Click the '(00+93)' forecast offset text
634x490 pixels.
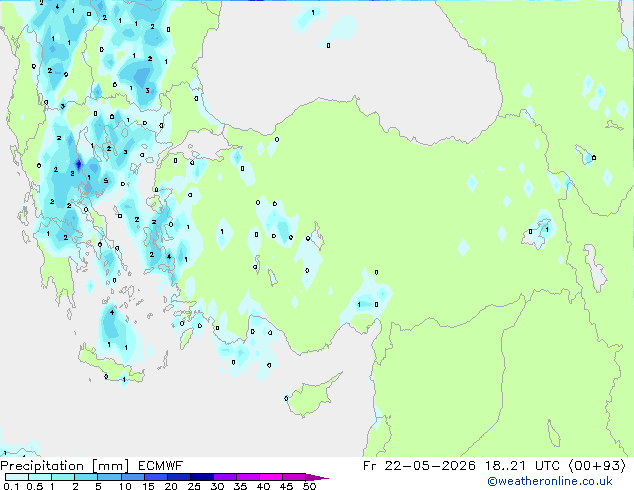click(597, 466)
